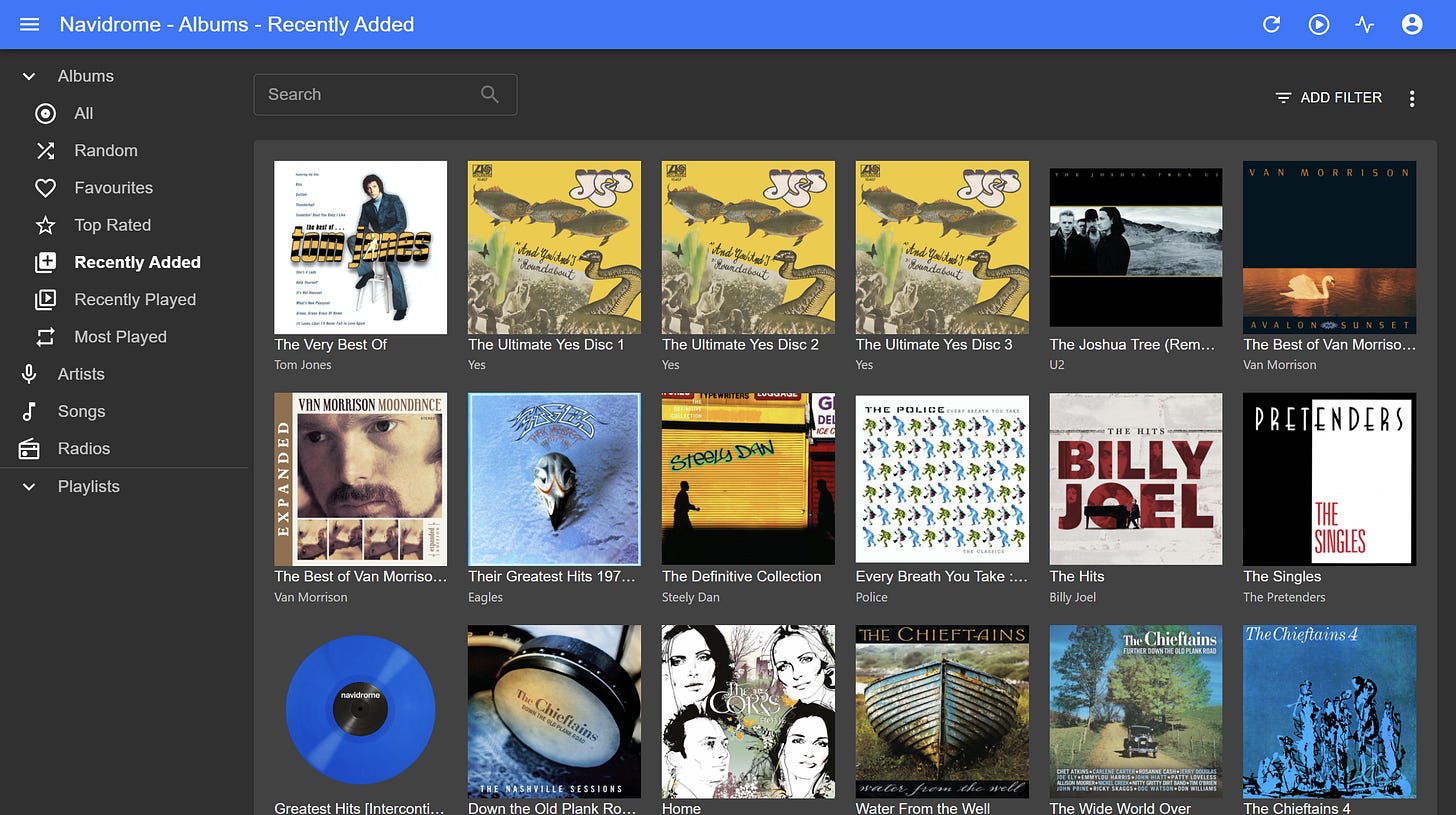
Task: Click Van Morrison Moondance cover
Action: [361, 479]
